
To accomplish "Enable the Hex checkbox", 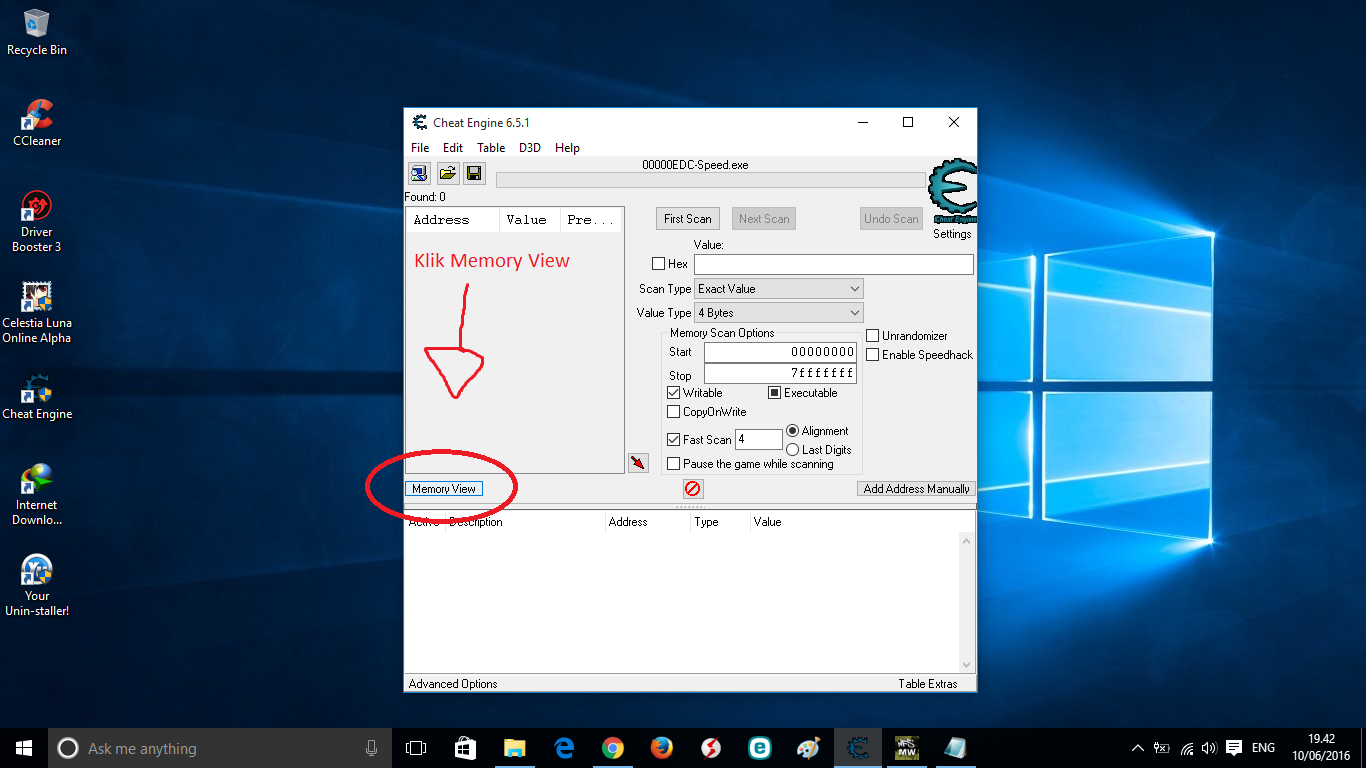I will coord(658,264).
